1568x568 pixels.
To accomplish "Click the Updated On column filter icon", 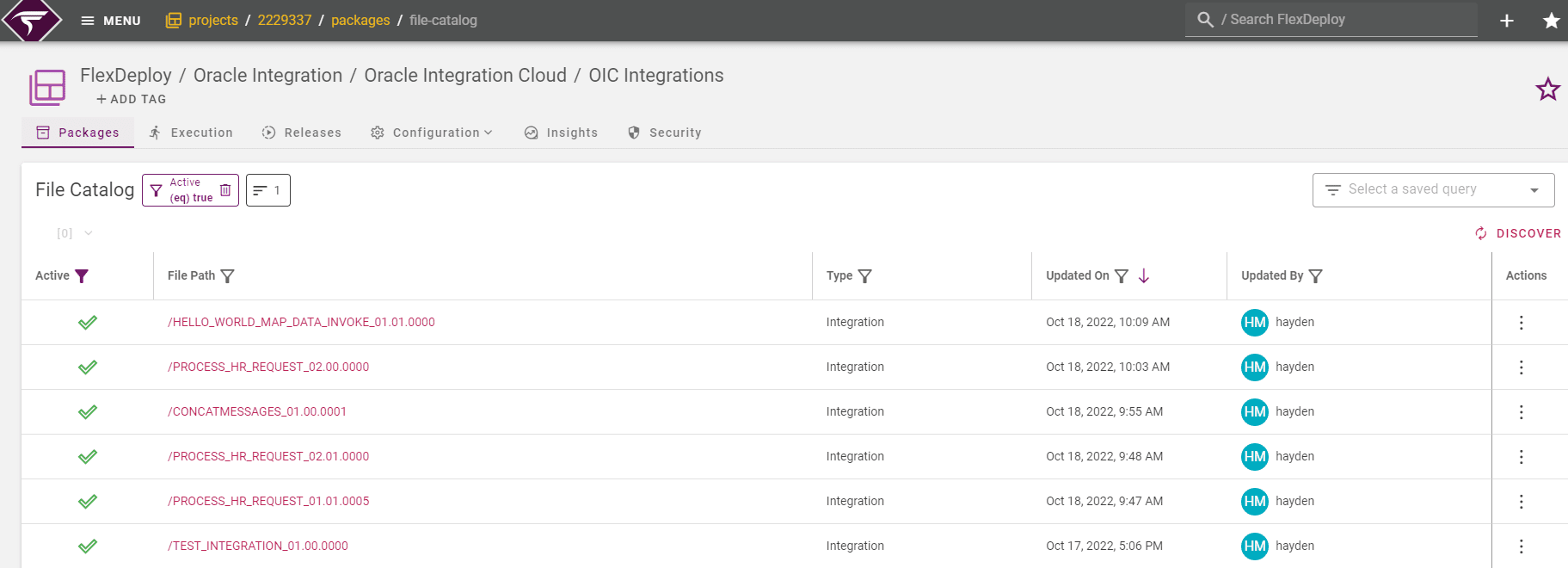I will pyautogui.click(x=1122, y=276).
